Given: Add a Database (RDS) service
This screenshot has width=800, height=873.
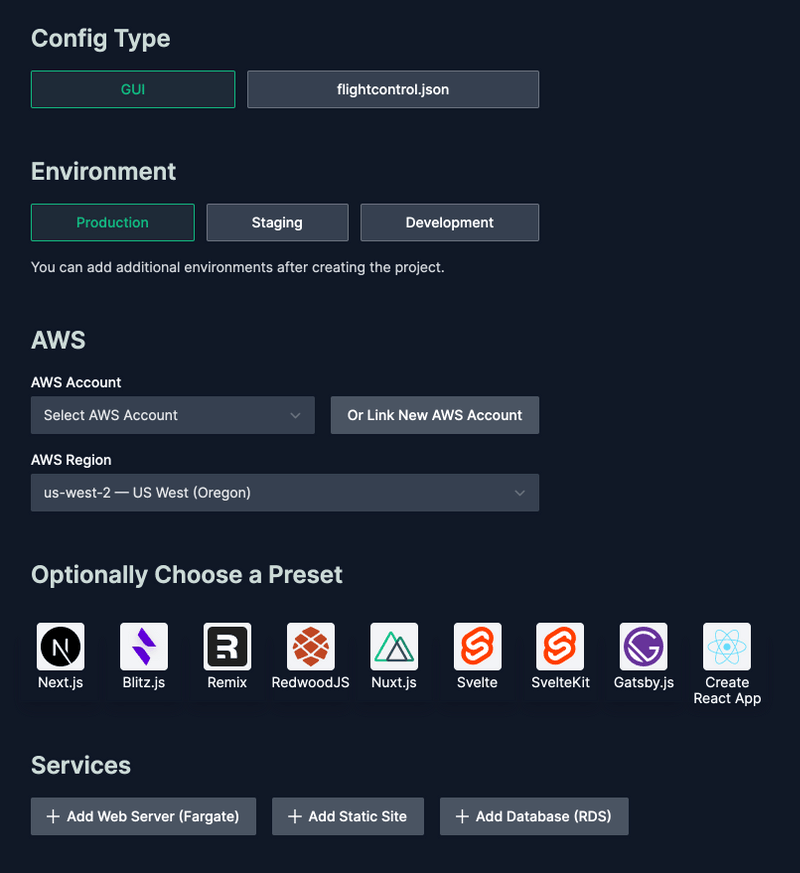Looking at the screenshot, I should click(x=534, y=816).
